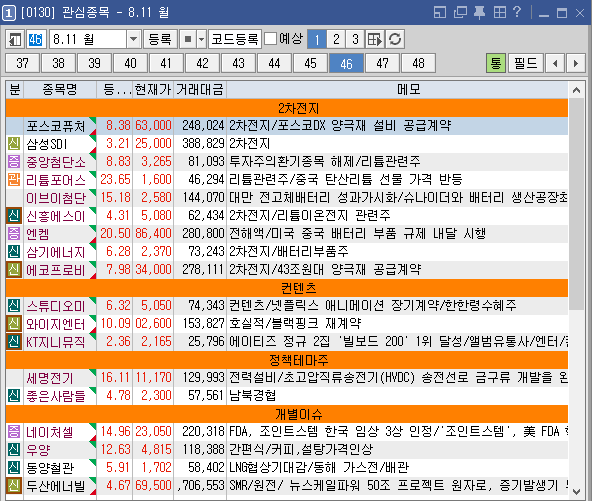Click the 관 icon beside 리튬포어스
This screenshot has width=592, height=501.
pos(14,179)
